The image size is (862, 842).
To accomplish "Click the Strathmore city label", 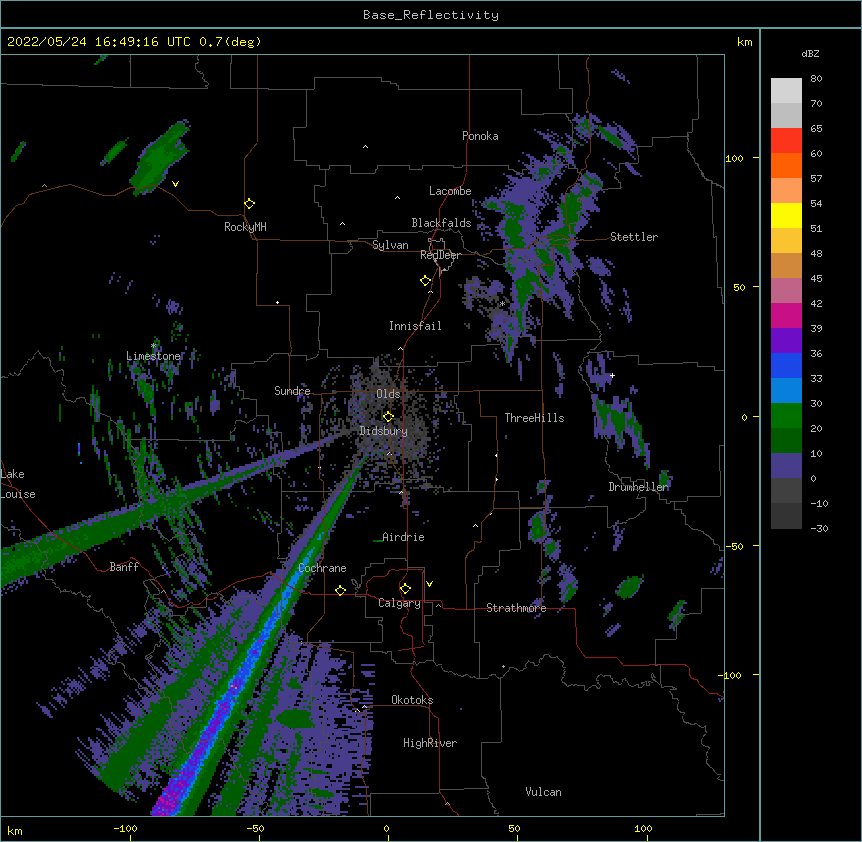I will pos(516,608).
